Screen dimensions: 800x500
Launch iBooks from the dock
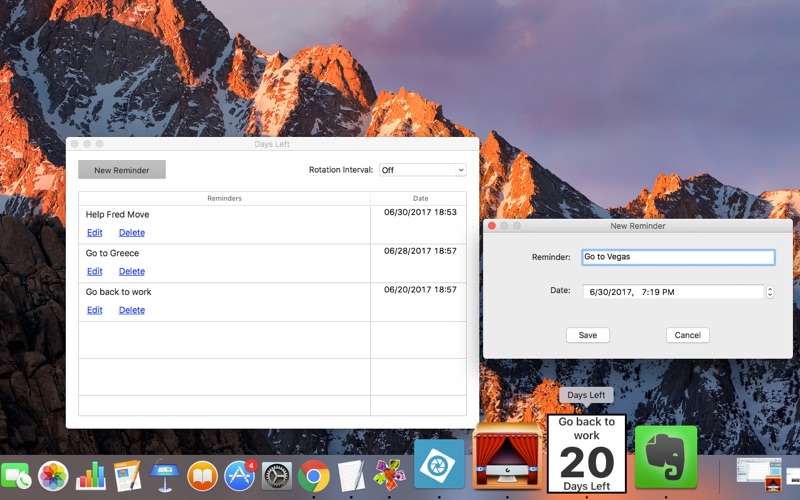click(203, 476)
